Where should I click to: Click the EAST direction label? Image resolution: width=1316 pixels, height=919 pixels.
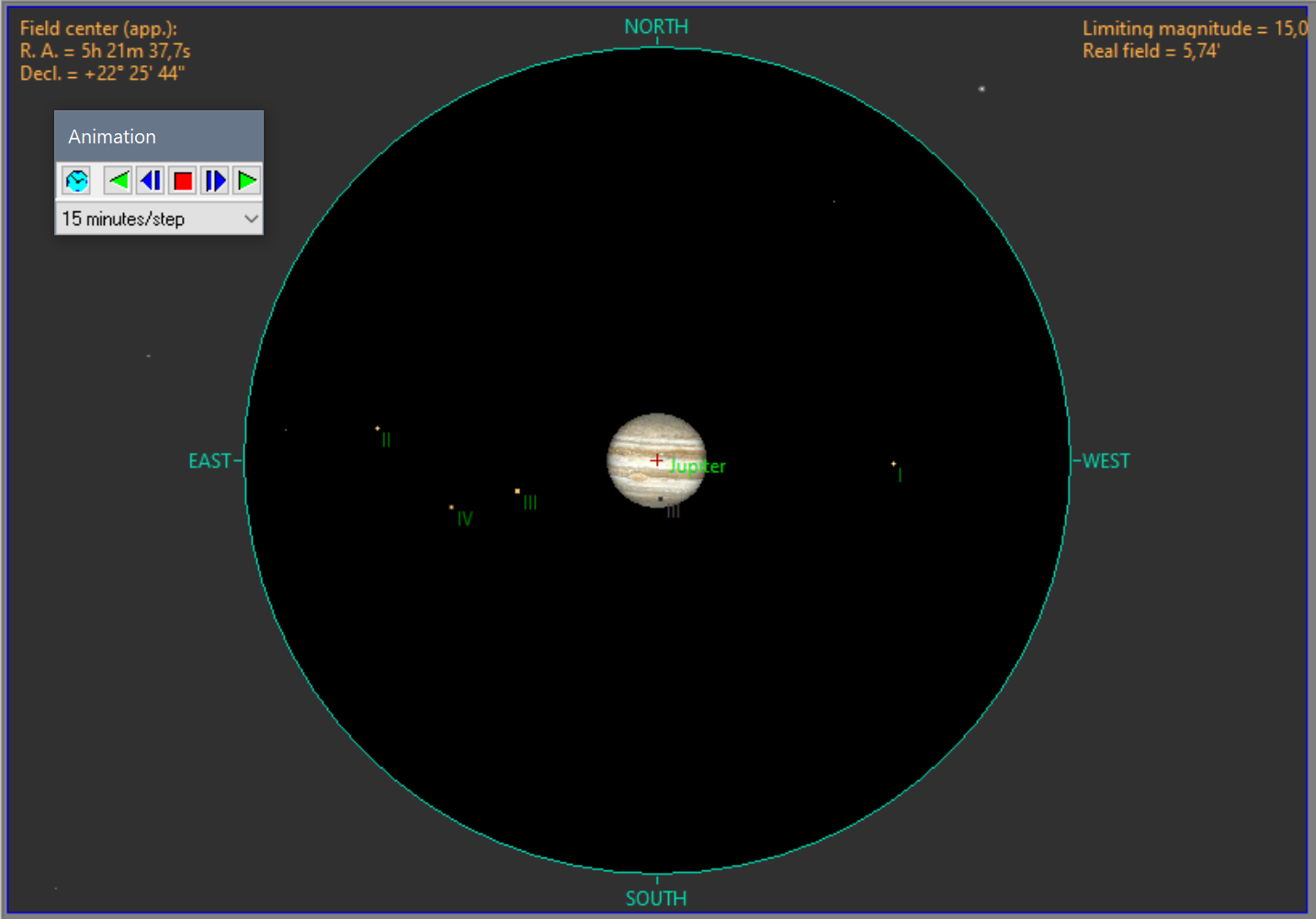(x=210, y=461)
